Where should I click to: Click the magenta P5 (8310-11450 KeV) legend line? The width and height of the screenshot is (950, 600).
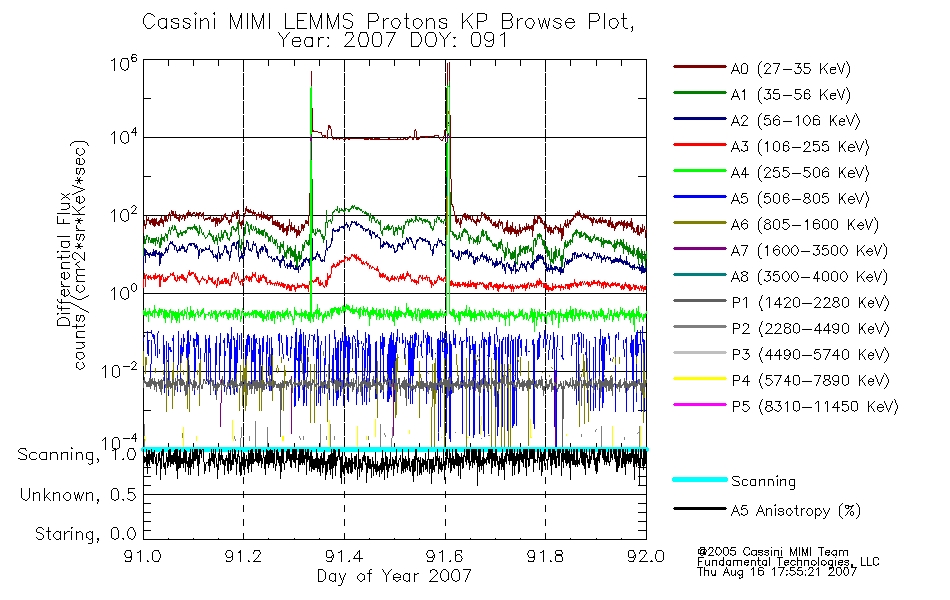point(700,405)
